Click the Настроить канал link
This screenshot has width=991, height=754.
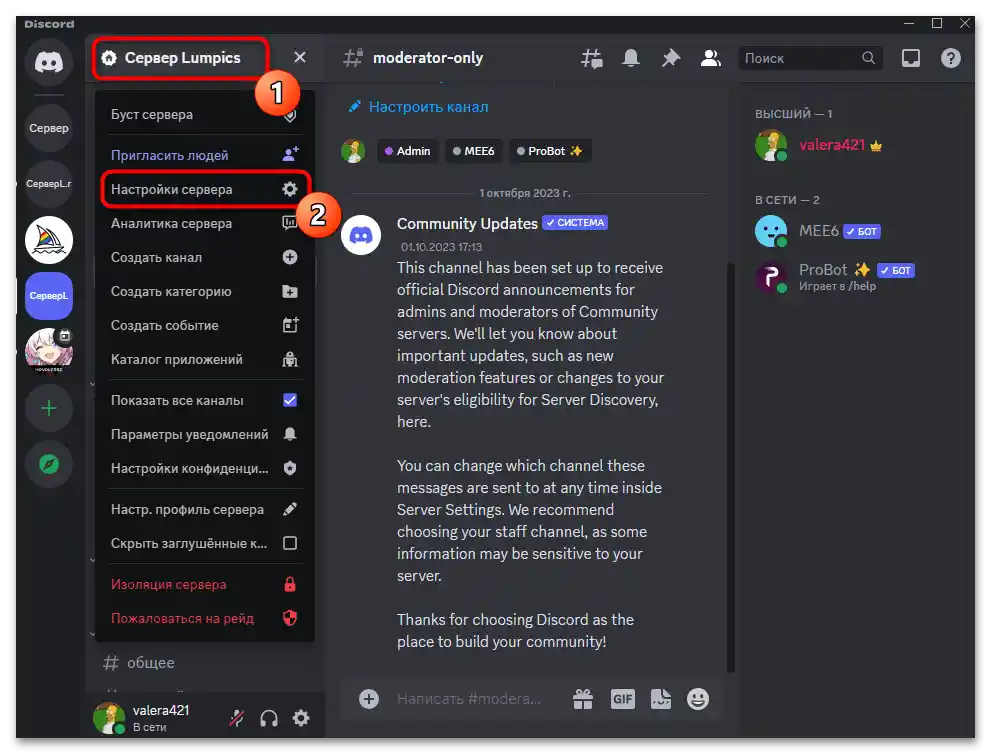coord(428,107)
